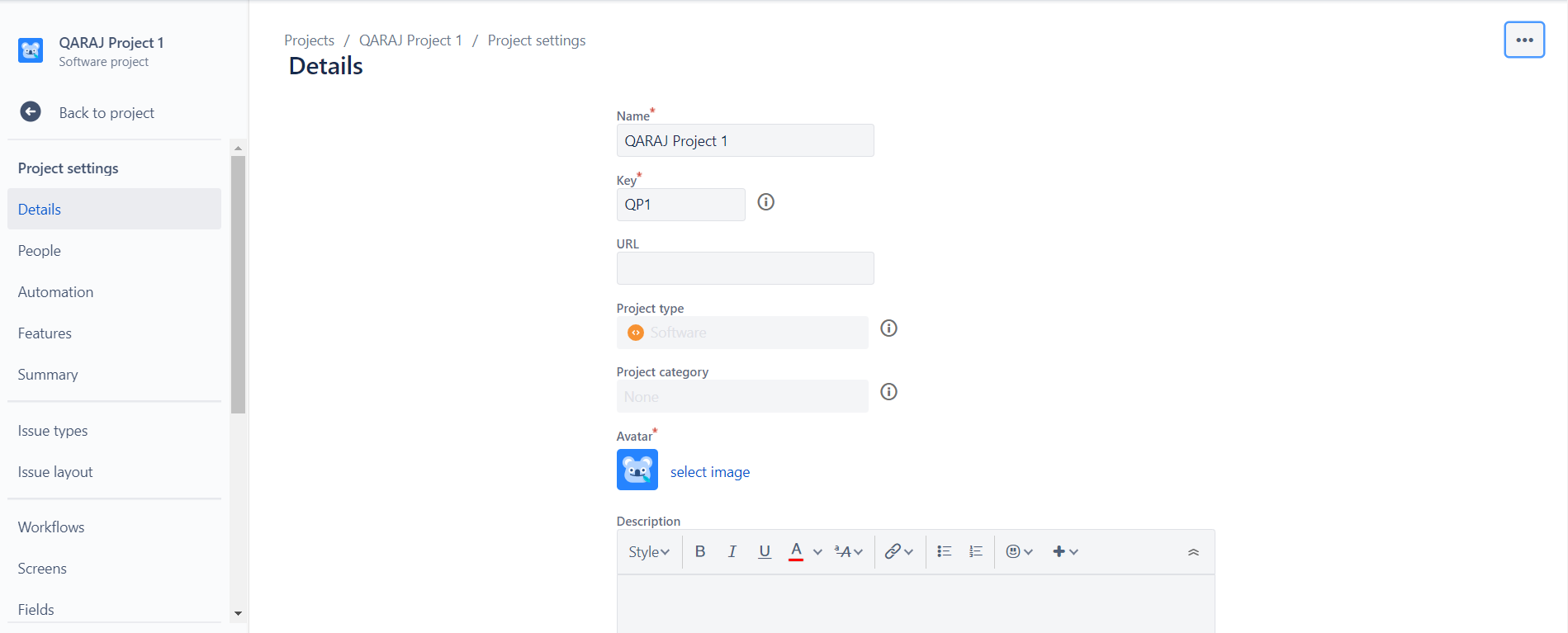
Task: Click into the URL input field
Action: [x=745, y=268]
